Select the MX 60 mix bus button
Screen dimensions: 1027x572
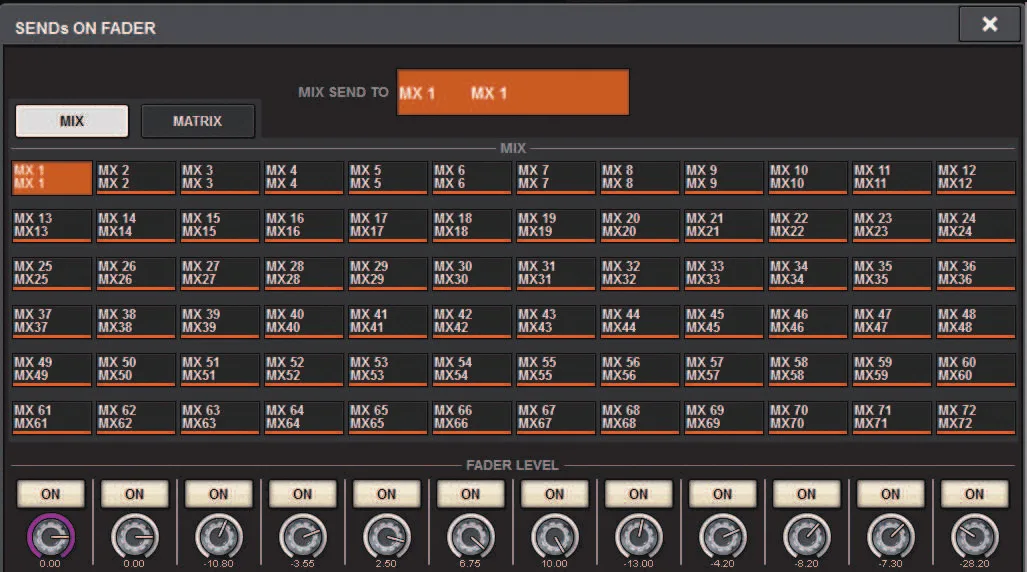pyautogui.click(x=975, y=370)
